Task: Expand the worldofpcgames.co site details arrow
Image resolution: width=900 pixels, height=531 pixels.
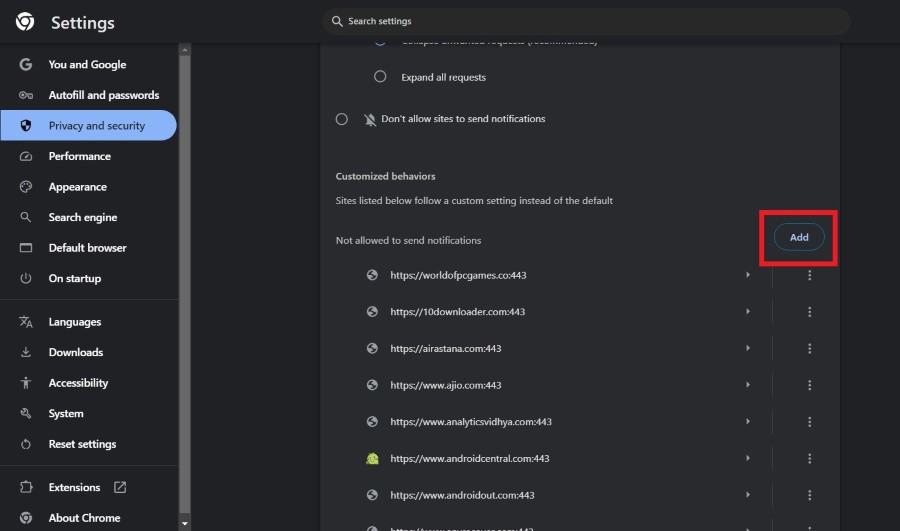Action: click(748, 274)
